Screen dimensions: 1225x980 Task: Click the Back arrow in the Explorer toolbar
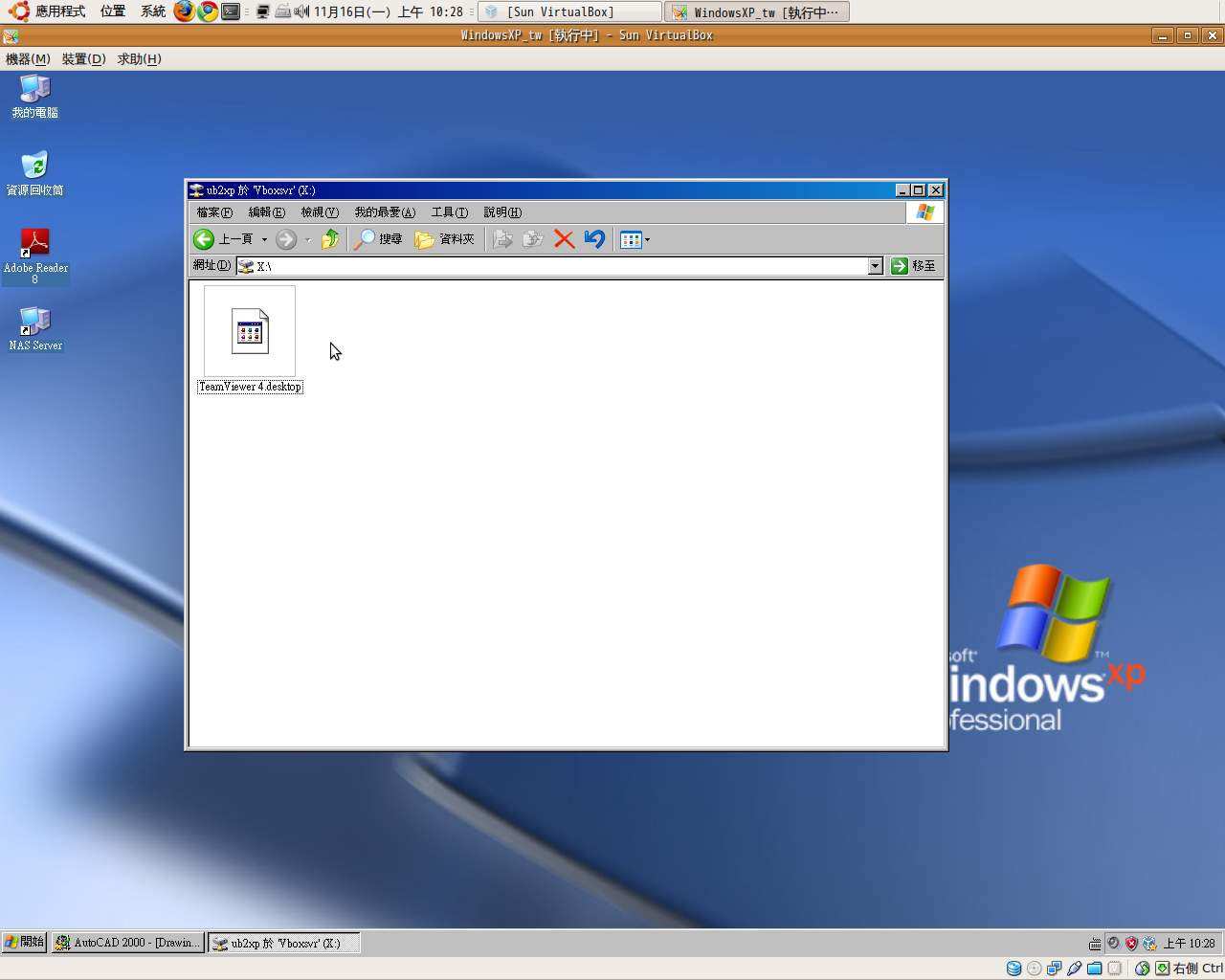pyautogui.click(x=204, y=239)
